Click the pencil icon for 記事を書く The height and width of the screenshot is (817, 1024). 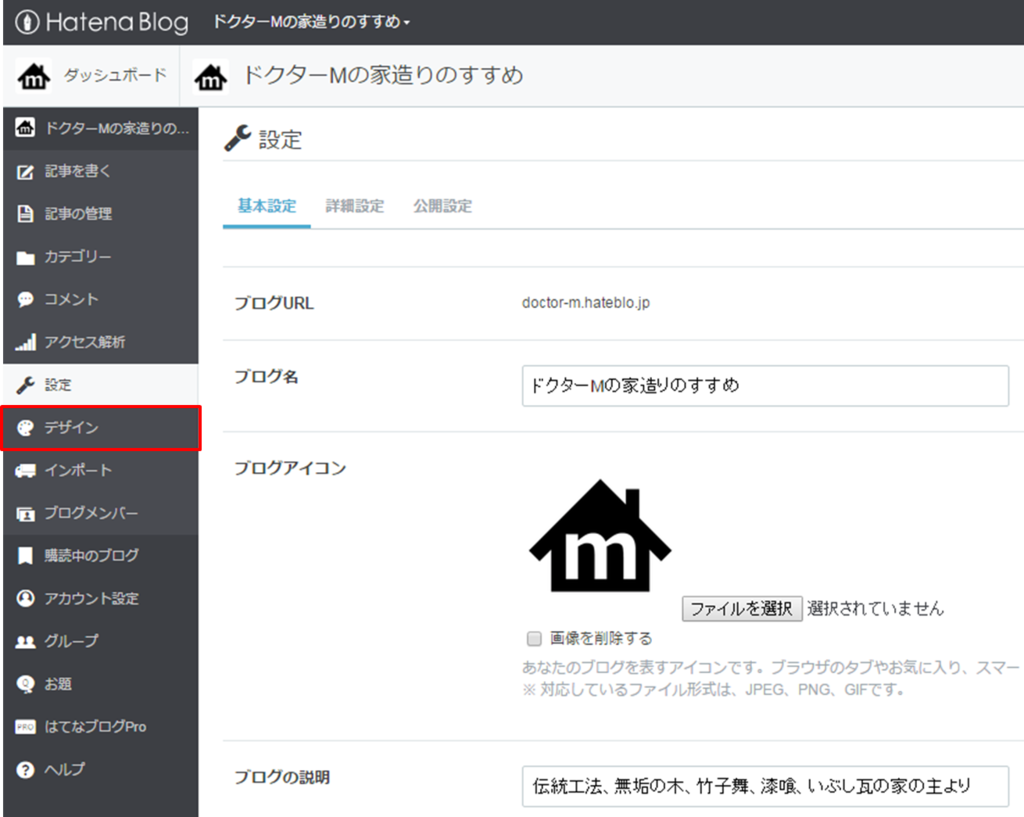[25, 172]
